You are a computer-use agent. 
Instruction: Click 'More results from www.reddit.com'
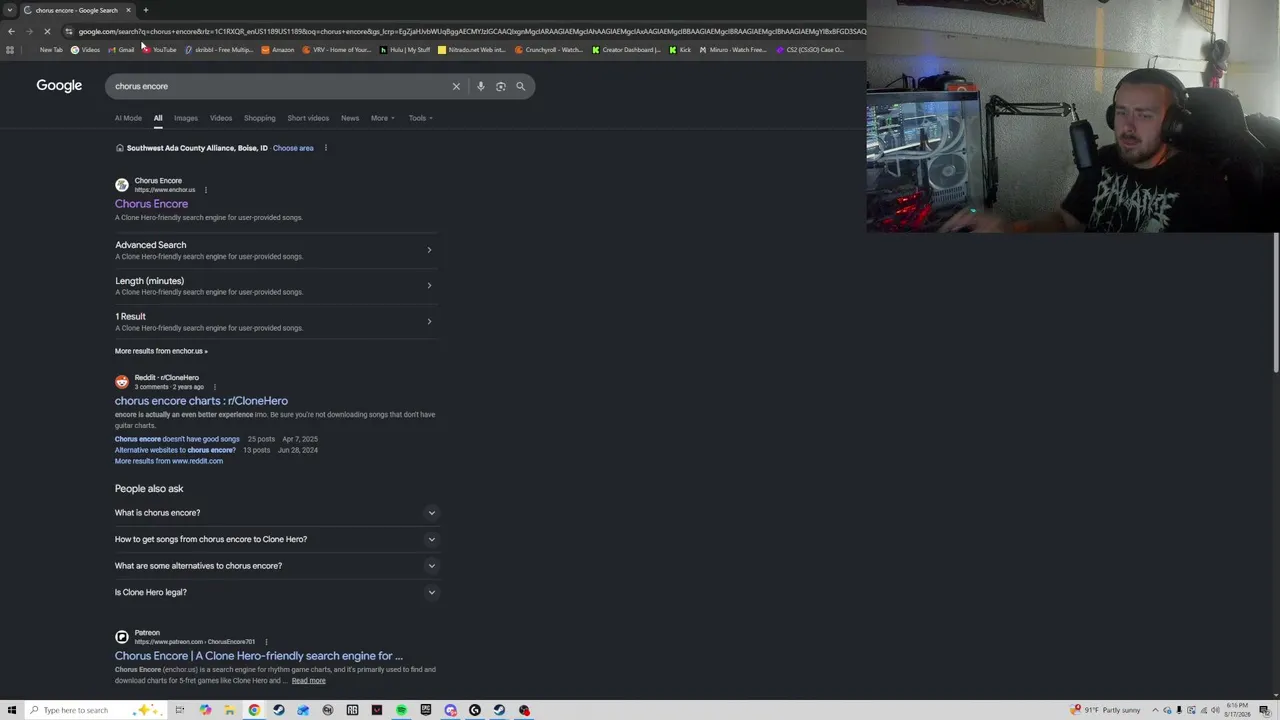pyautogui.click(x=169, y=461)
